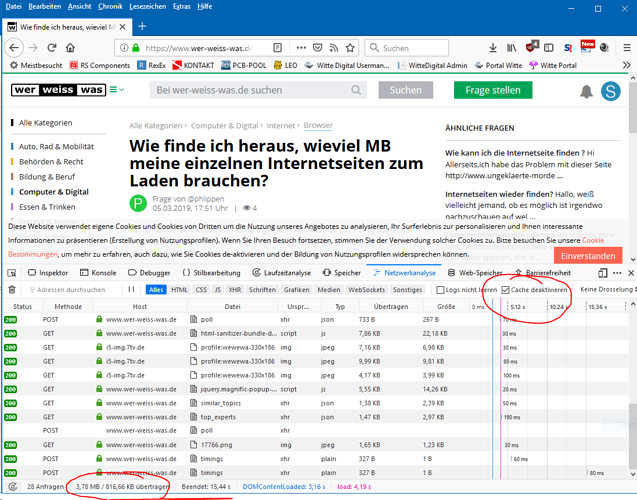The width and height of the screenshot is (637, 500).
Task: Toggle the Schriften request filter
Action: point(262,290)
